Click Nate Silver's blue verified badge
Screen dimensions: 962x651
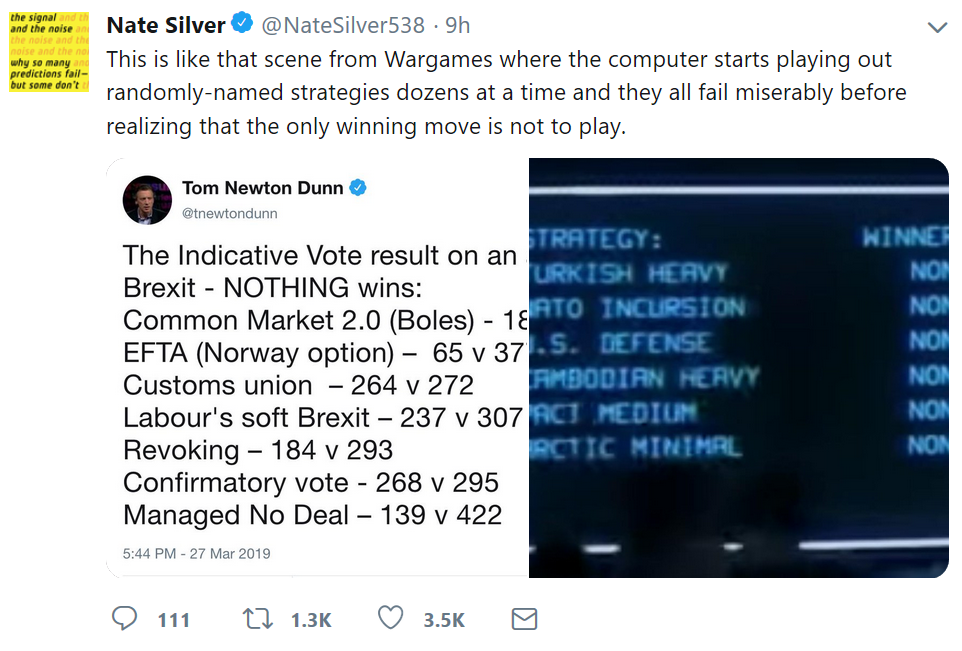pos(242,24)
